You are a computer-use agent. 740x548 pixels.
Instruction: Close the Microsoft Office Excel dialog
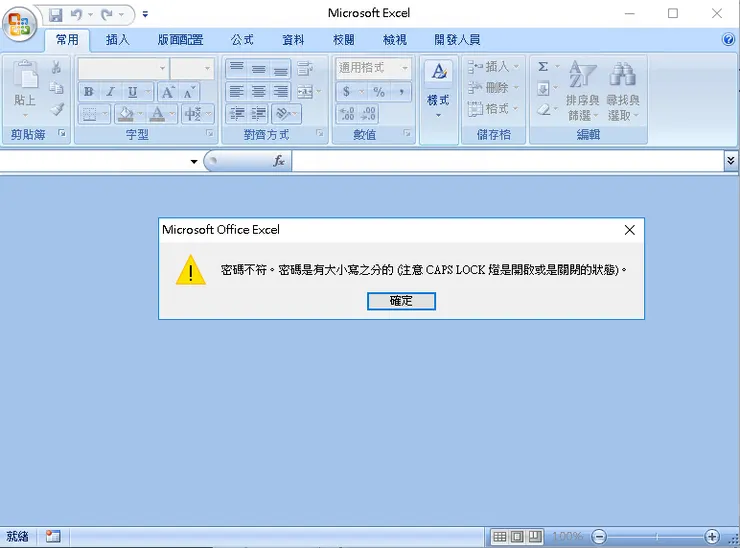click(x=630, y=230)
